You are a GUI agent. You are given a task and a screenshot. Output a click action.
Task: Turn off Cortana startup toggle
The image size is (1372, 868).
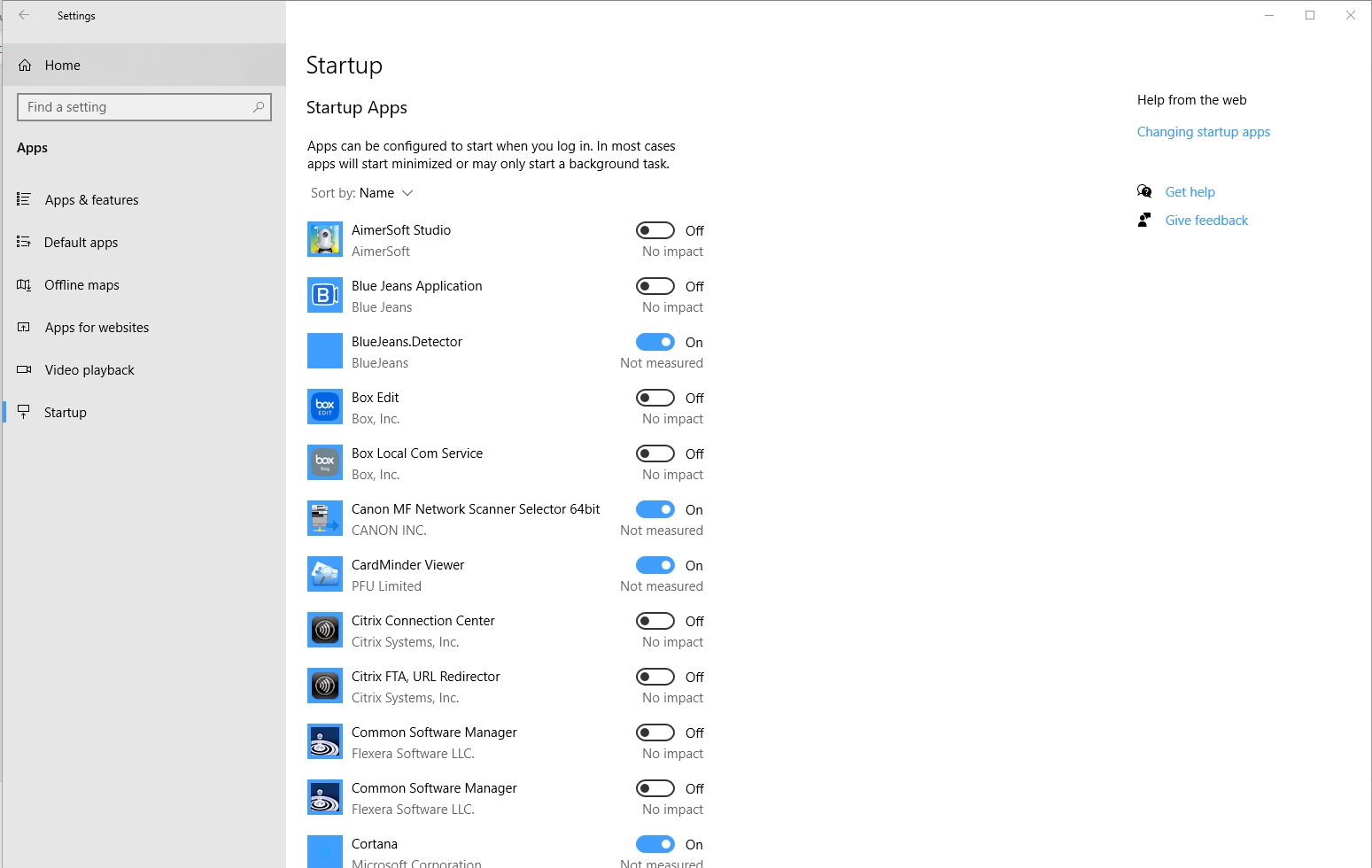[x=655, y=844]
